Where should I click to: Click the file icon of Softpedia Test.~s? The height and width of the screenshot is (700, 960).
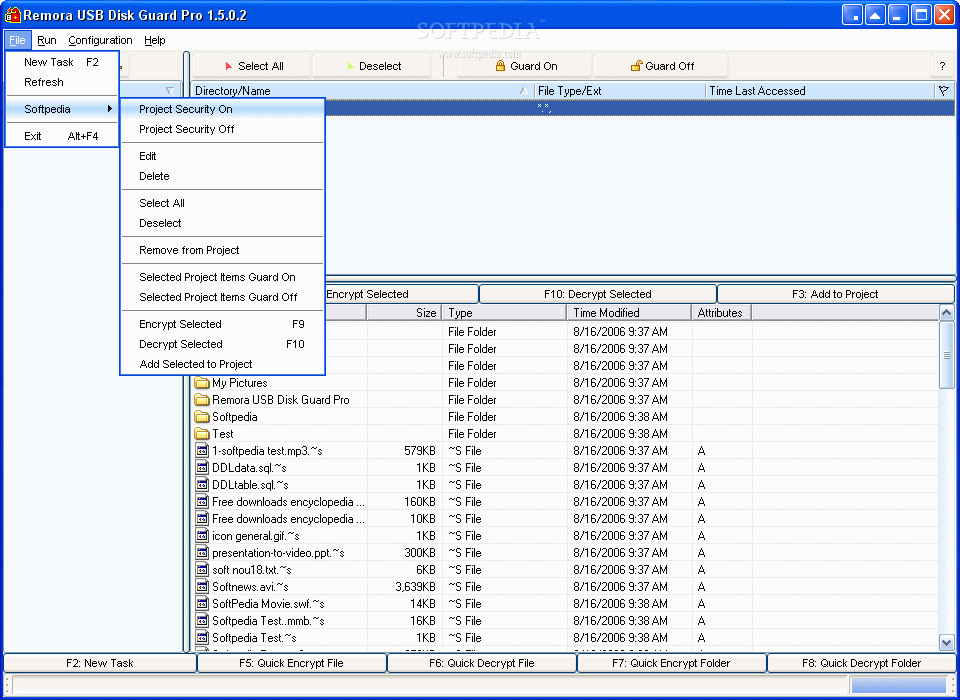click(202, 638)
